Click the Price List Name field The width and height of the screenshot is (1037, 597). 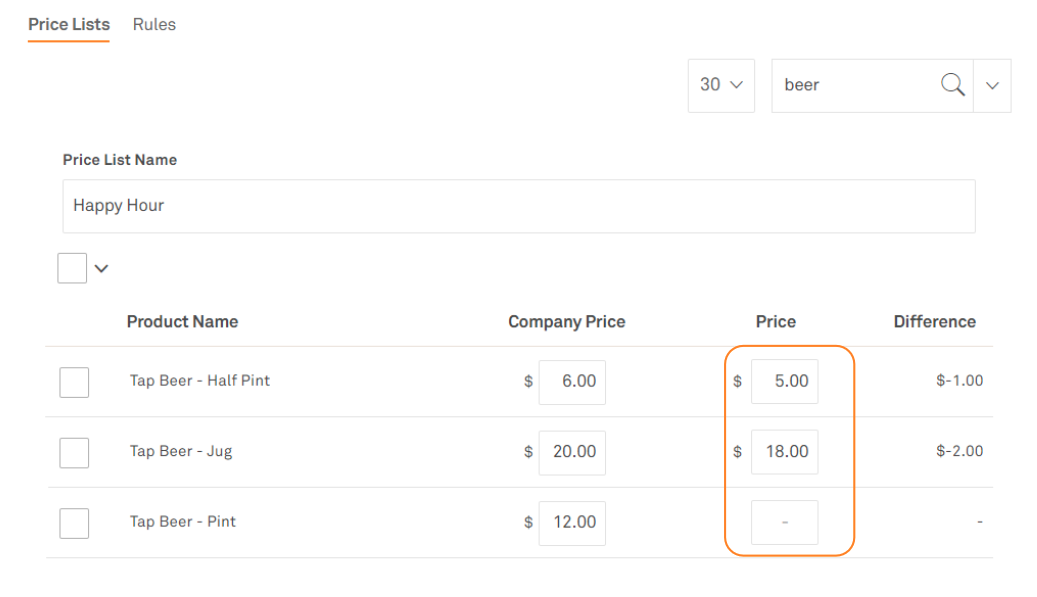pyautogui.click(x=518, y=206)
